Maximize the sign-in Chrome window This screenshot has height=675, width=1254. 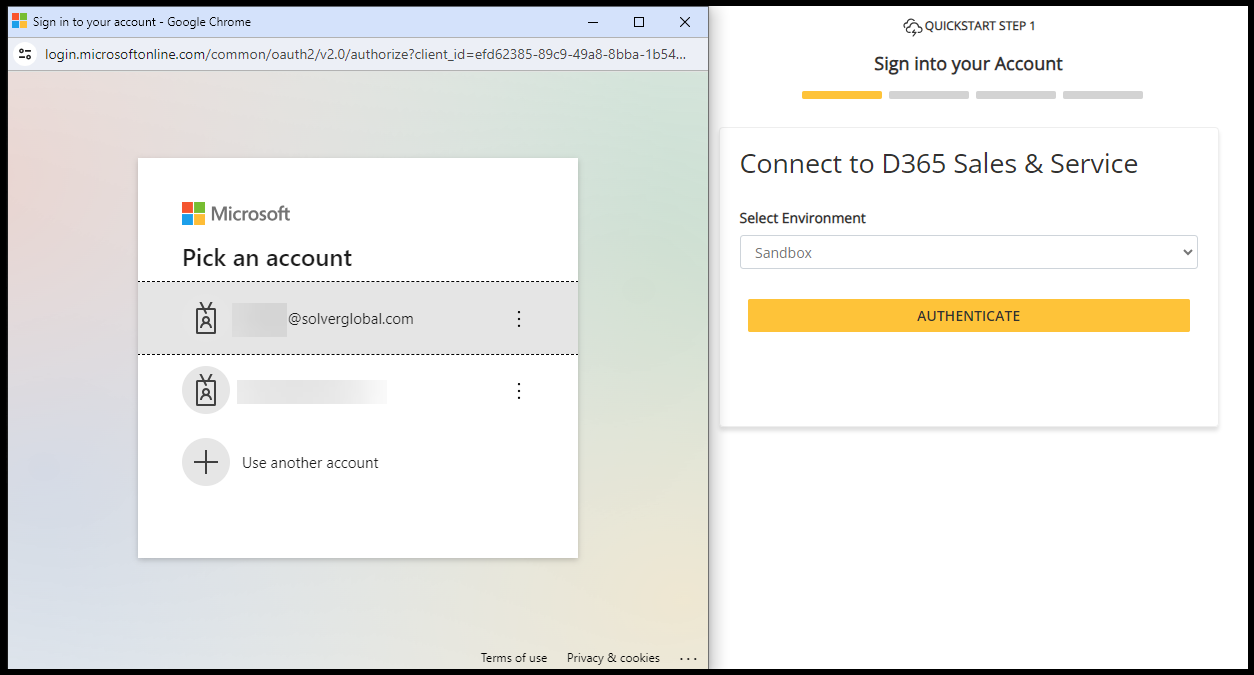(x=639, y=22)
